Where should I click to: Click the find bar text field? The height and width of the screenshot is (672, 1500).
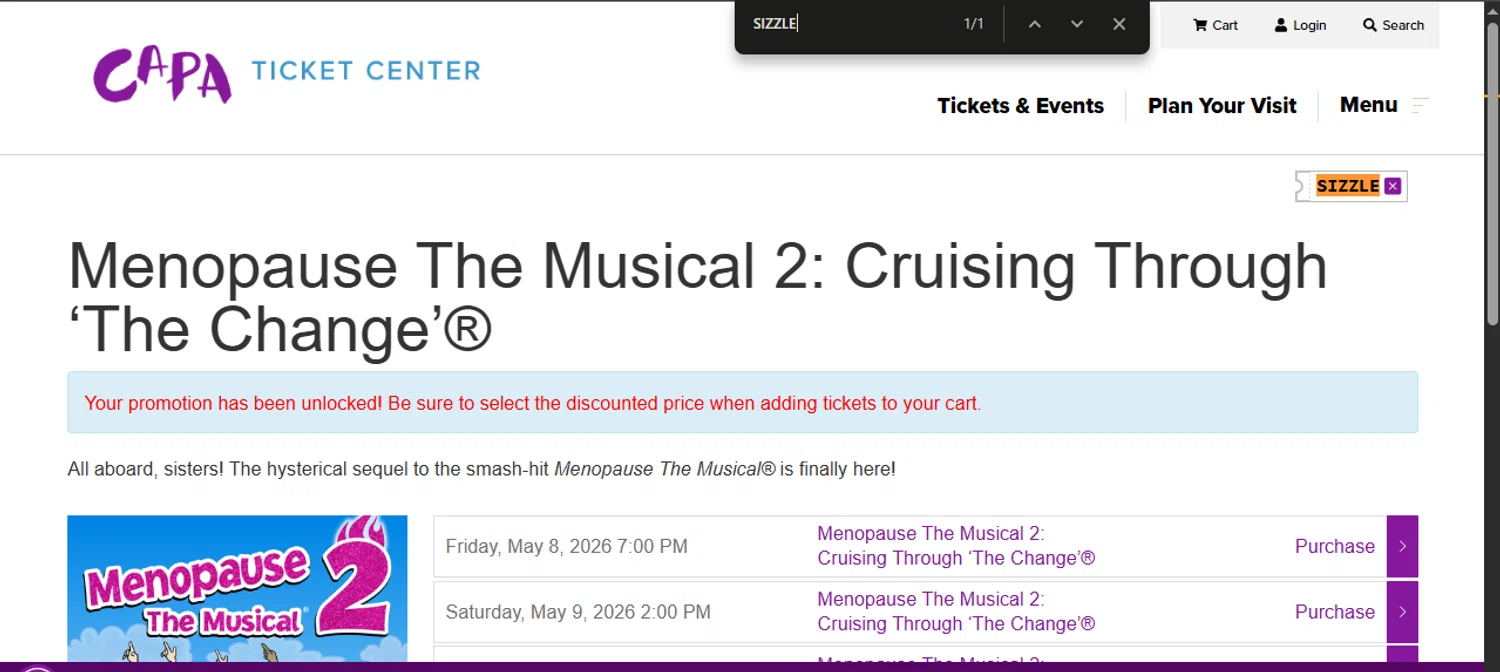click(x=850, y=24)
